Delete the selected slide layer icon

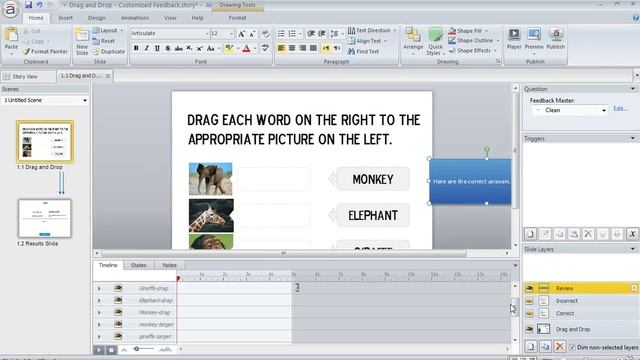(560, 347)
